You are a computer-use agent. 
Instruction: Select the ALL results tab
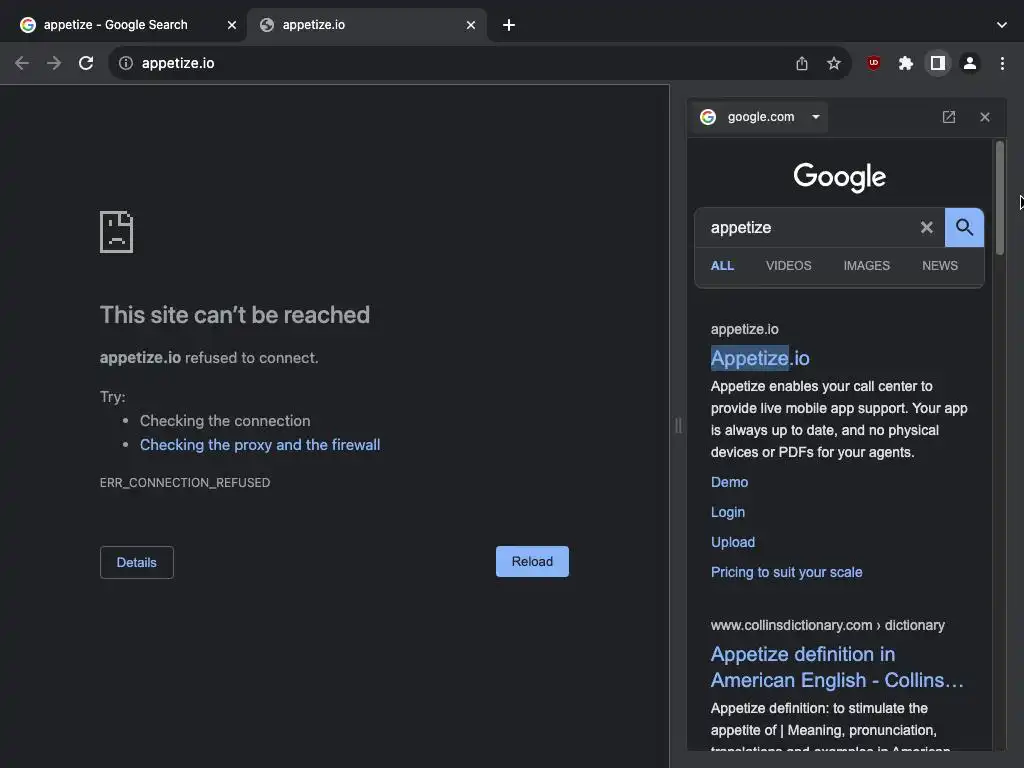click(722, 266)
